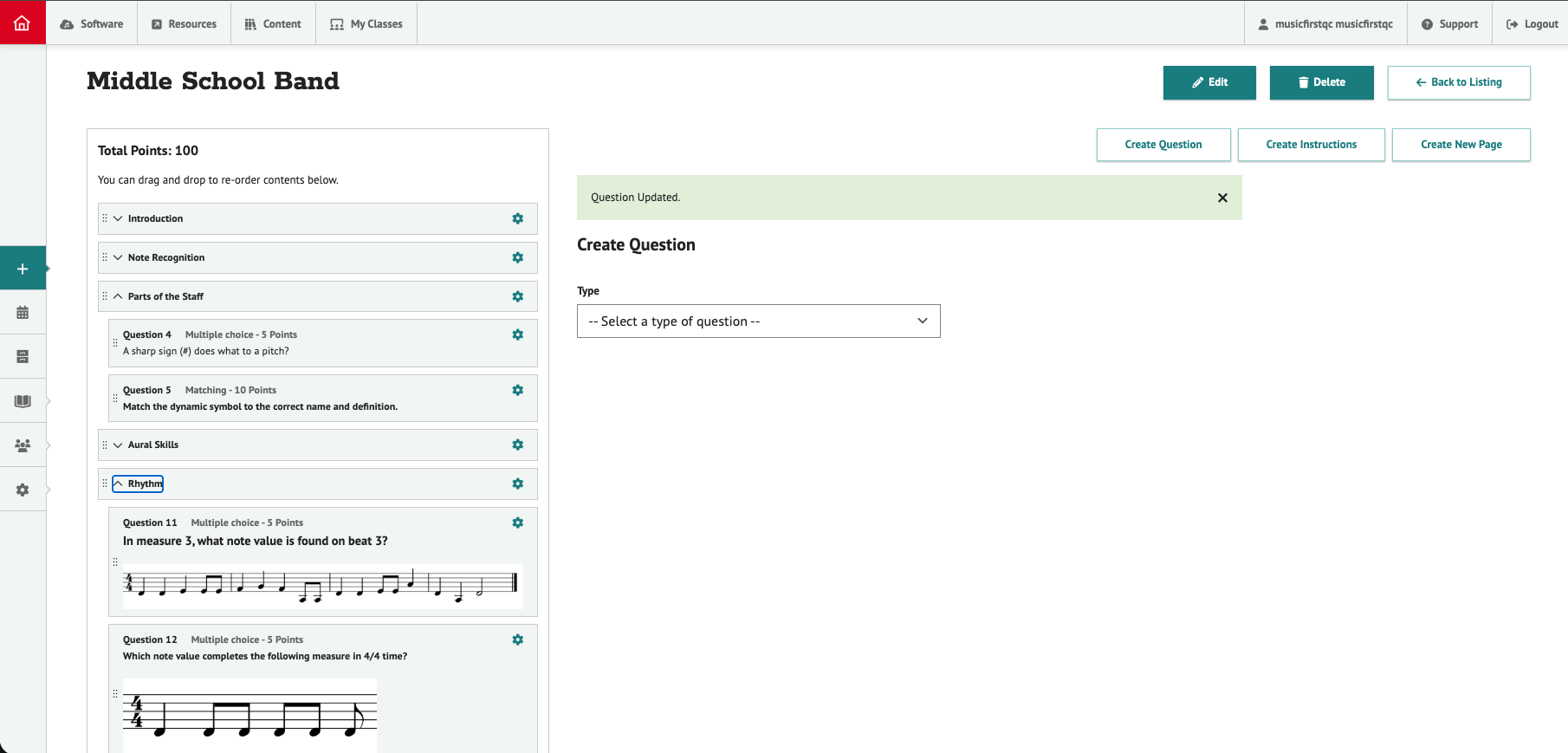Image resolution: width=1568 pixels, height=753 pixels.
Task: Expand the book sidebar submenu arrow
Action: click(x=49, y=401)
